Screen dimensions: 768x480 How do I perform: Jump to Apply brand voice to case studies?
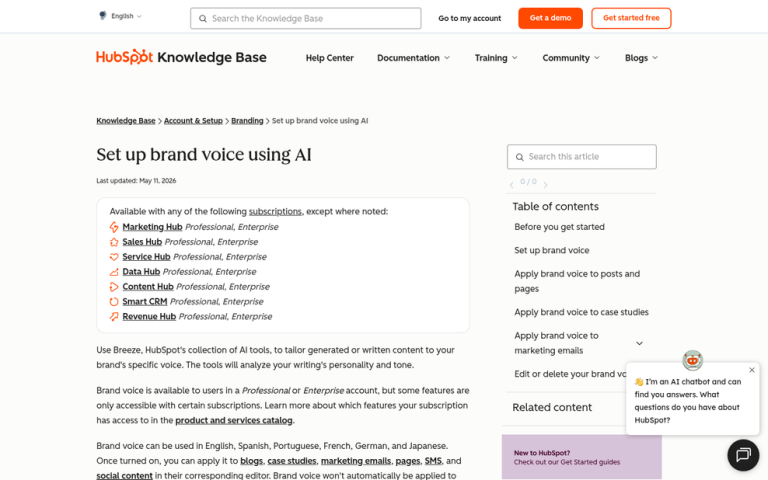(581, 312)
